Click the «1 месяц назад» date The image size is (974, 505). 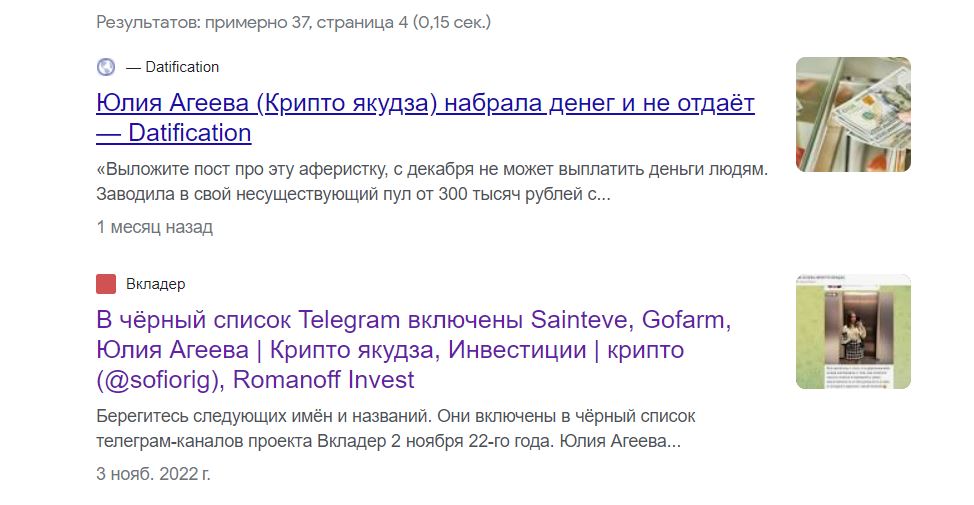pos(154,227)
